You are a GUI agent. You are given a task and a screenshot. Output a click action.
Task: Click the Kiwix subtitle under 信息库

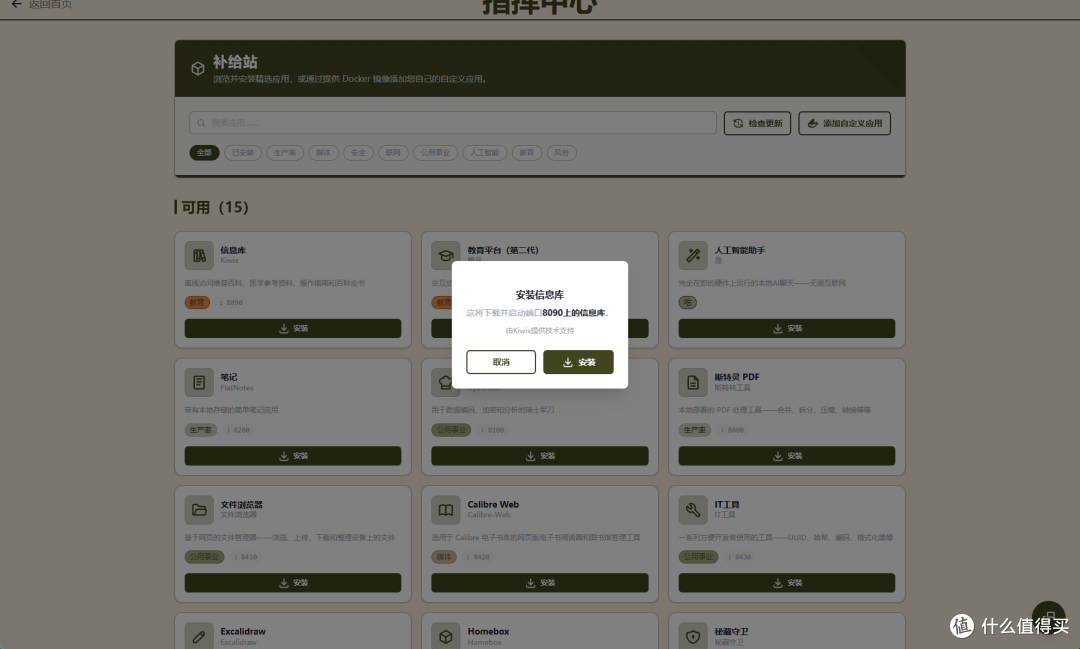coord(229,260)
